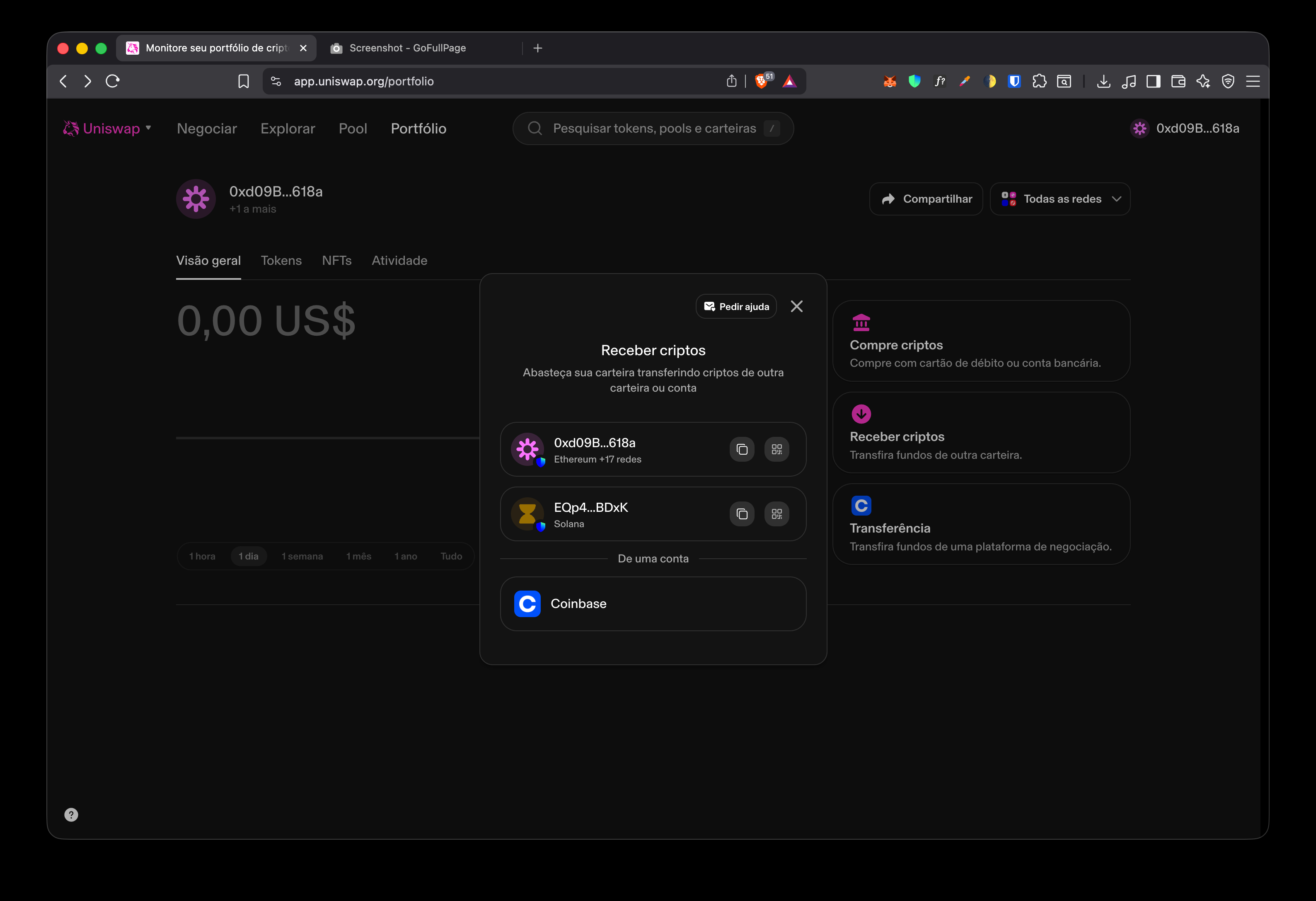Go forward in browser history
The image size is (1316, 901).
87,81
